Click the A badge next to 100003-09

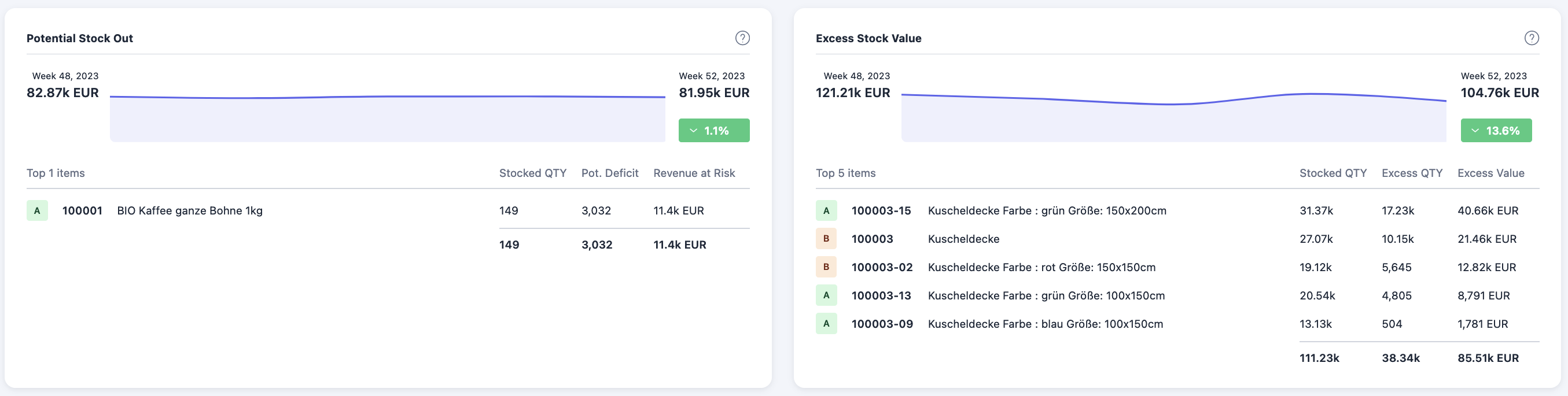tap(826, 324)
